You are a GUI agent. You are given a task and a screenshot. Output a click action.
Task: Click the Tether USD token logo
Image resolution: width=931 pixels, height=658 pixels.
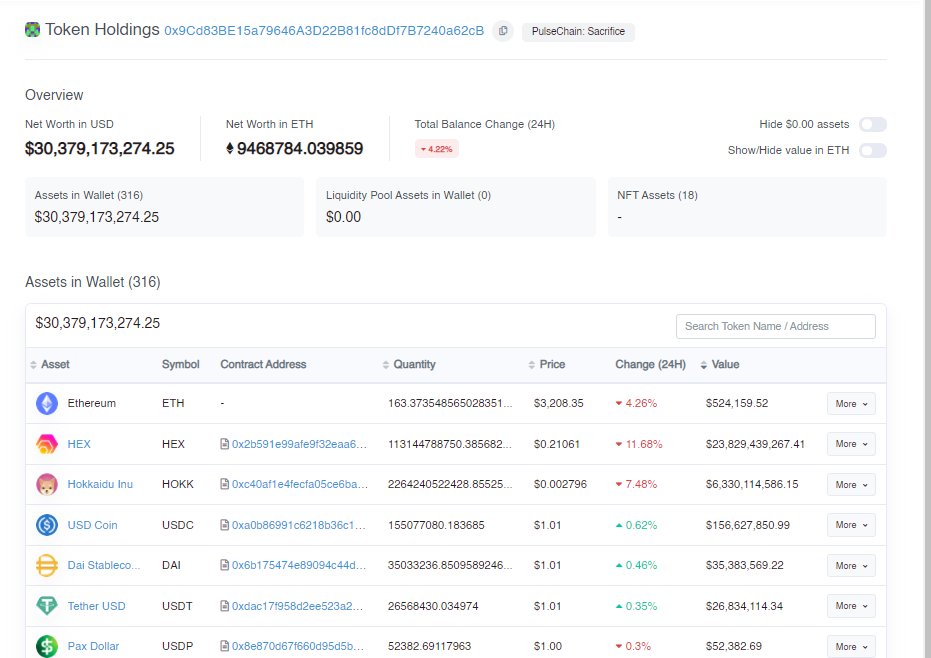click(x=47, y=606)
